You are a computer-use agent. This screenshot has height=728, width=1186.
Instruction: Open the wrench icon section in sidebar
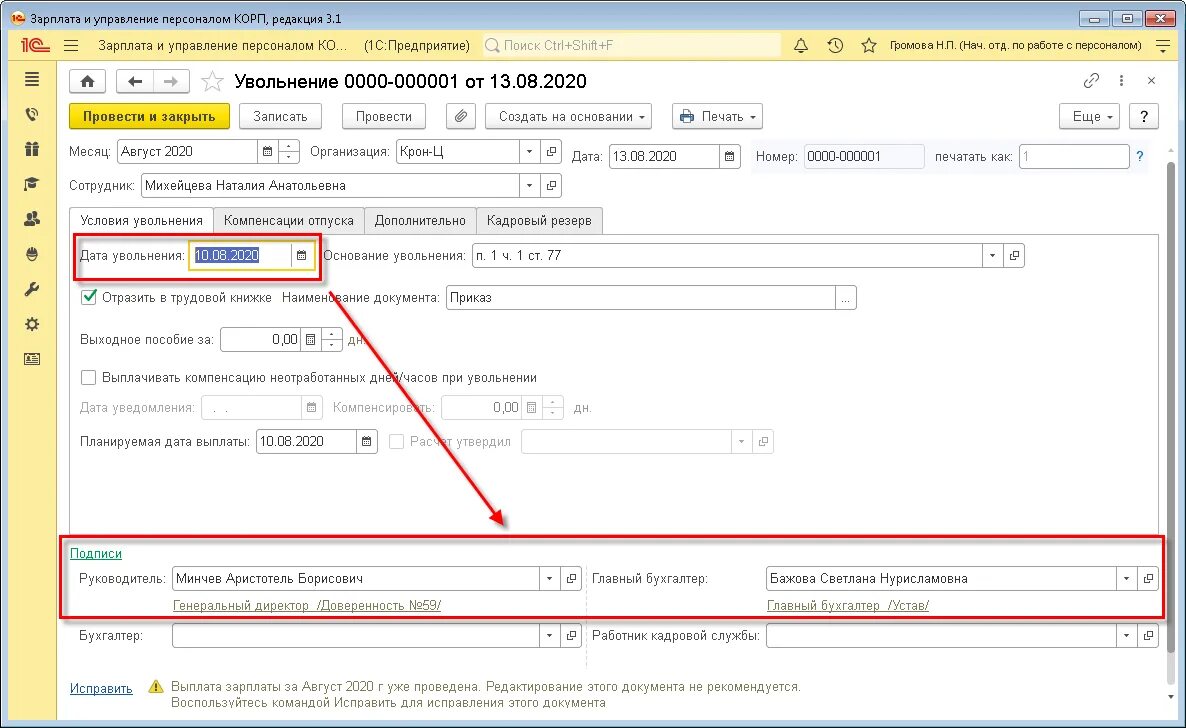pos(32,289)
